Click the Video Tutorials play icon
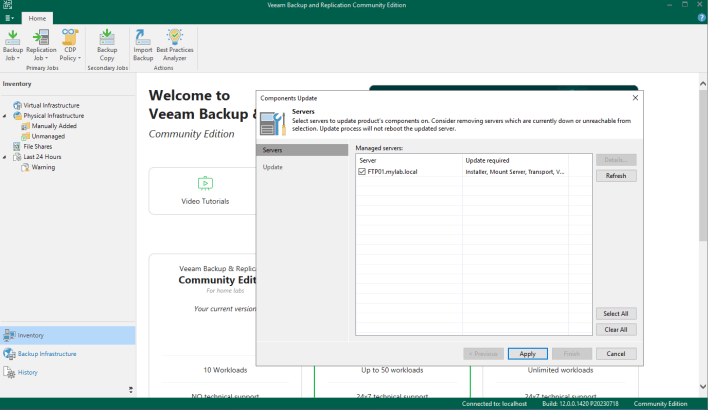The height and width of the screenshot is (410, 708). [x=205, y=183]
